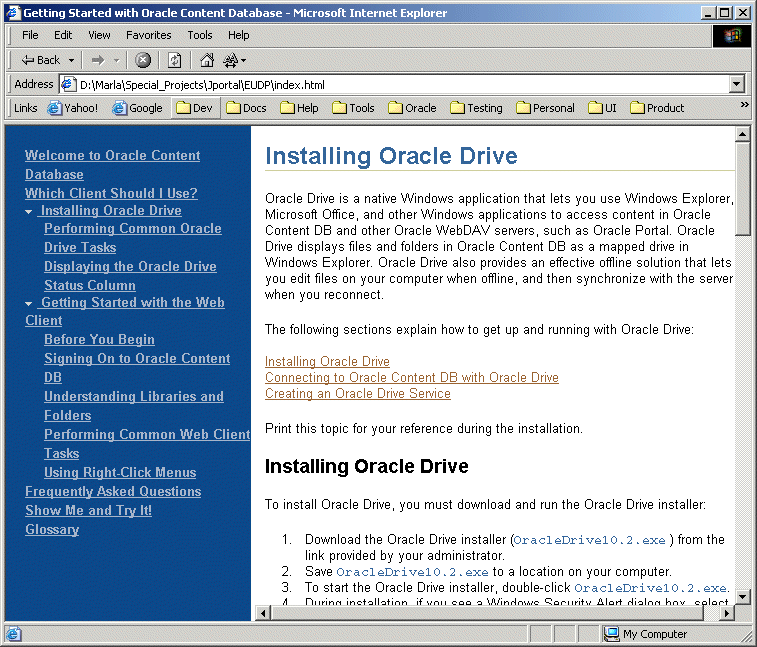
Task: Click the status bar page icon
Action: click(14, 633)
